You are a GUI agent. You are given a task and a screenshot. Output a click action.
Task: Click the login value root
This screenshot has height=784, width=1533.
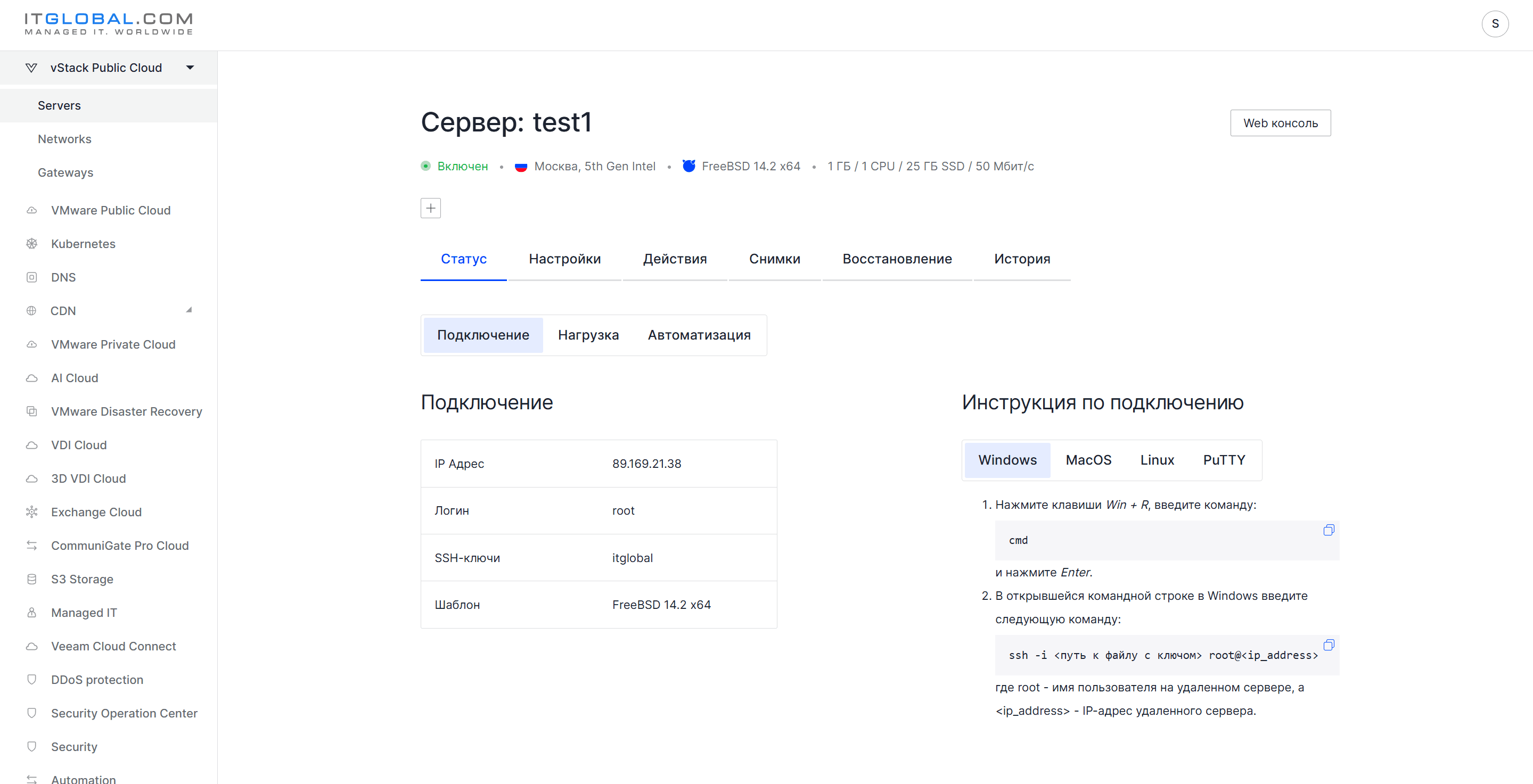pyautogui.click(x=623, y=511)
